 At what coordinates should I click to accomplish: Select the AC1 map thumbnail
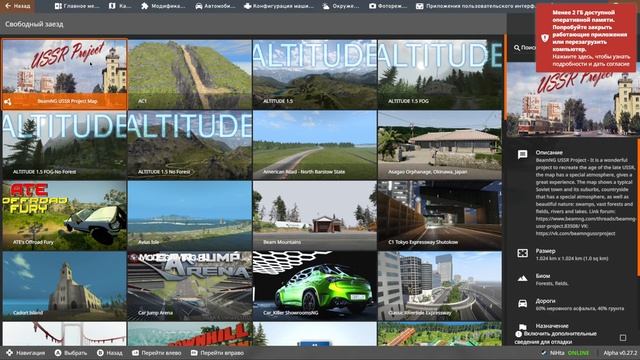point(190,74)
